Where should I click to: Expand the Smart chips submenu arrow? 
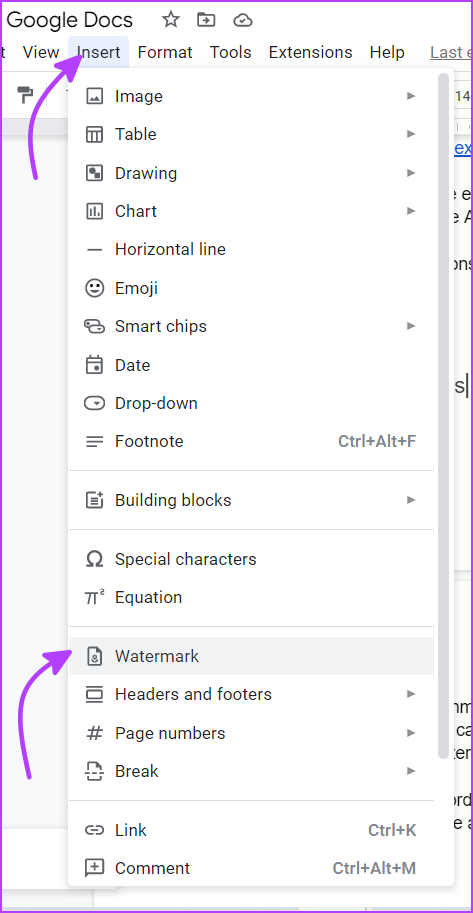411,326
